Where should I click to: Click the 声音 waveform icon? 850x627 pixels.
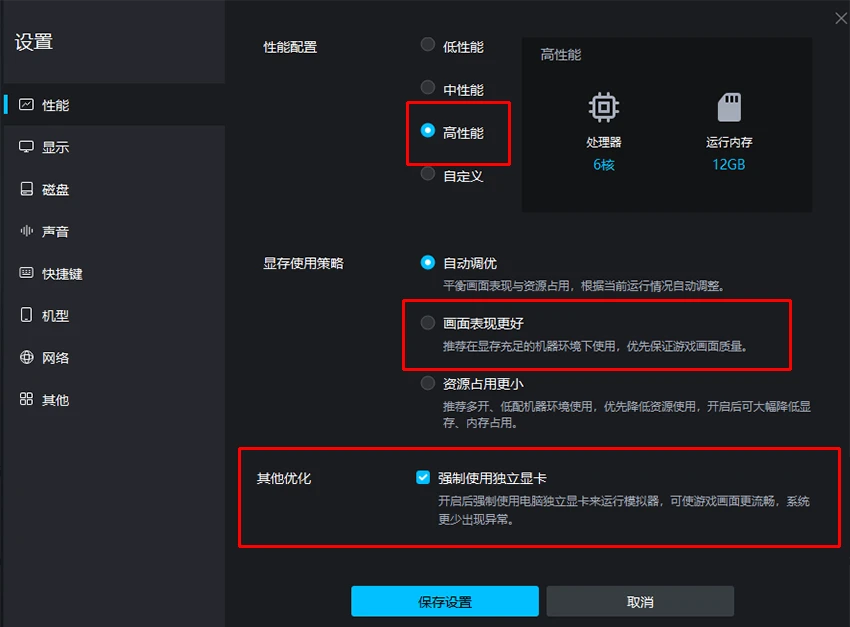[26, 231]
